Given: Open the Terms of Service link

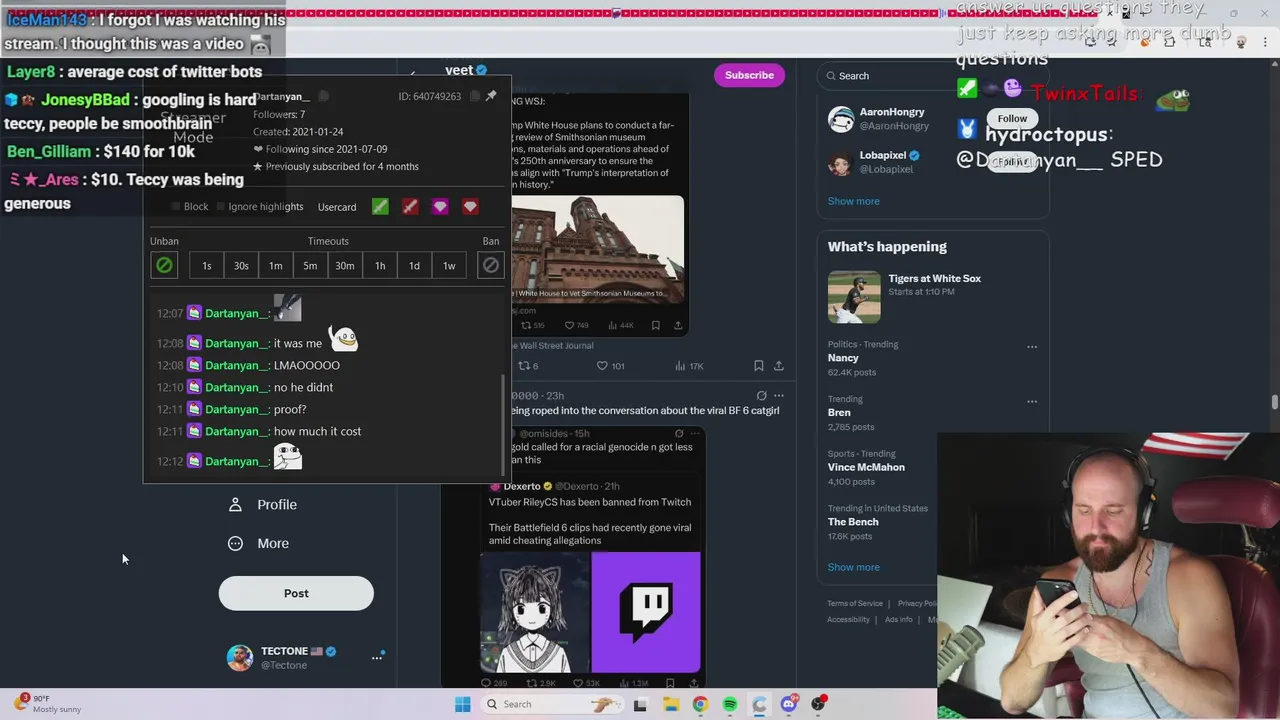Looking at the screenshot, I should 855,604.
